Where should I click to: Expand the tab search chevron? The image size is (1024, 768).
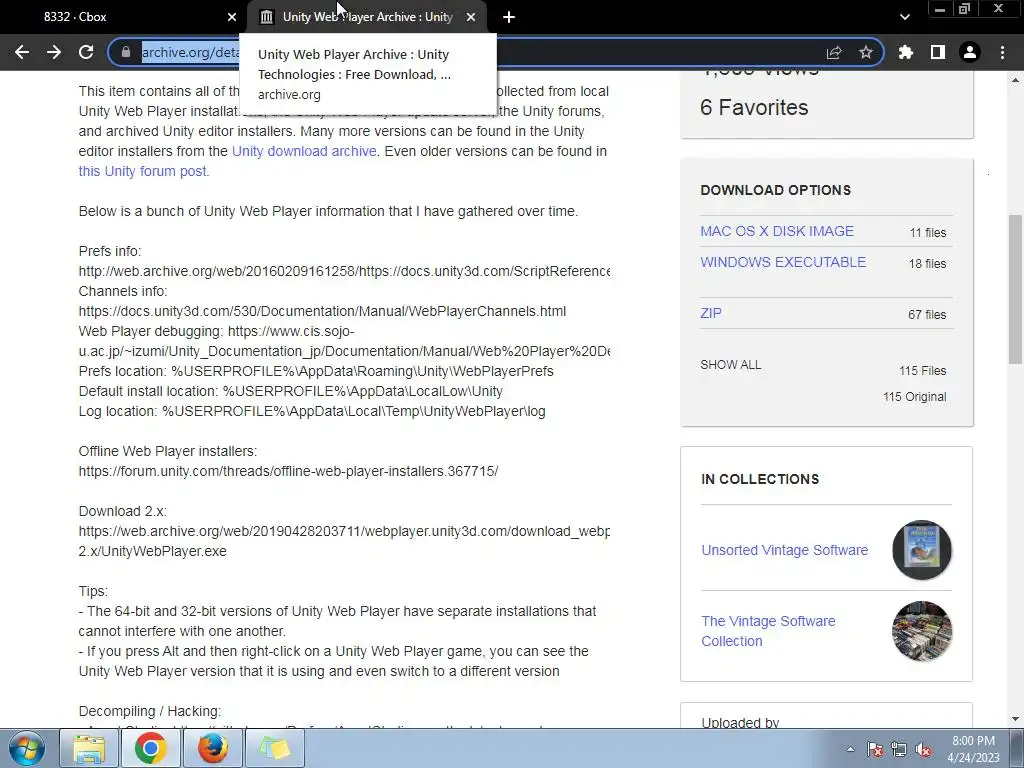904,17
